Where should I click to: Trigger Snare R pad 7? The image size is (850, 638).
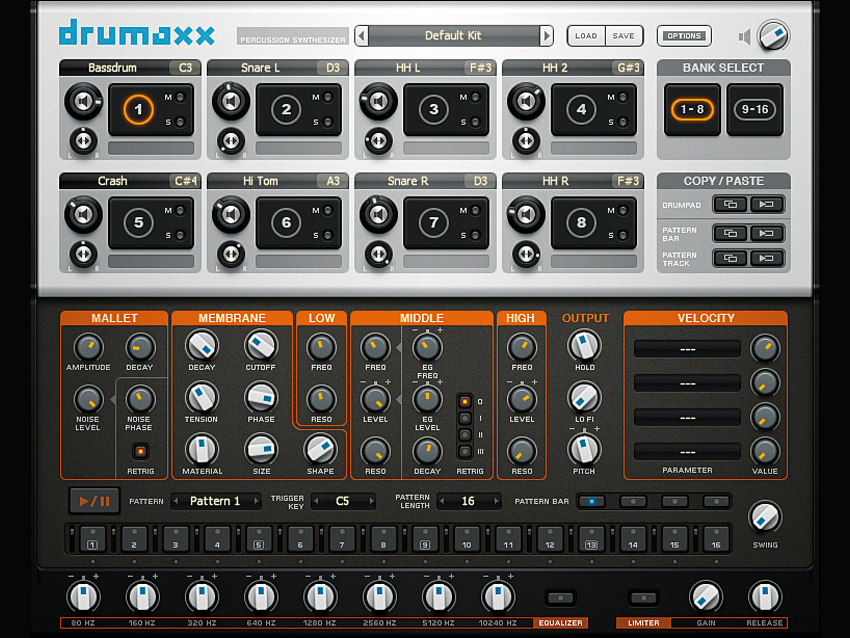(x=434, y=222)
